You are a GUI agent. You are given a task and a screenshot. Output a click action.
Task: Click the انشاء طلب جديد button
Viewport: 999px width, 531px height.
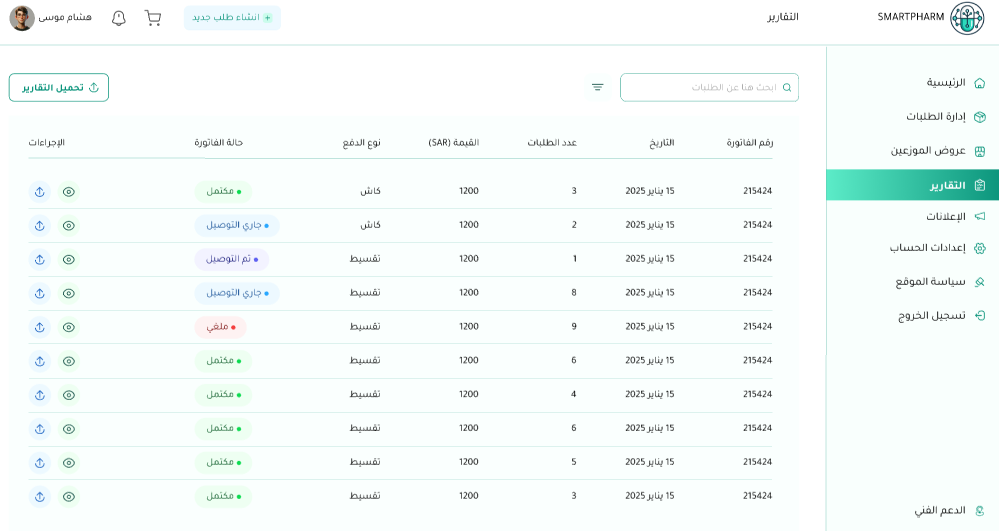pyautogui.click(x=232, y=18)
